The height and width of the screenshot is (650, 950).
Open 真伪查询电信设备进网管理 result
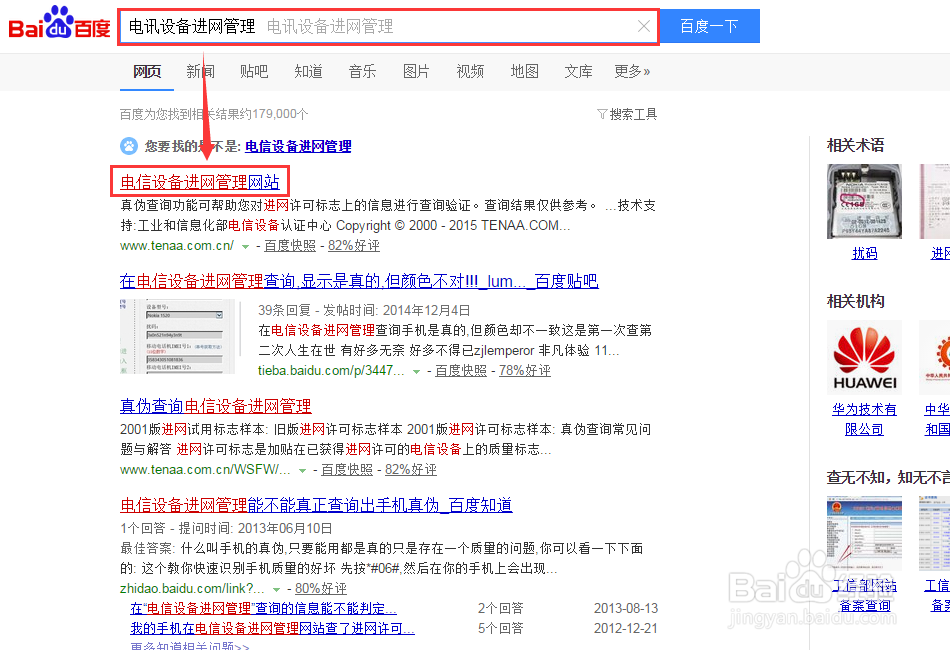216,406
